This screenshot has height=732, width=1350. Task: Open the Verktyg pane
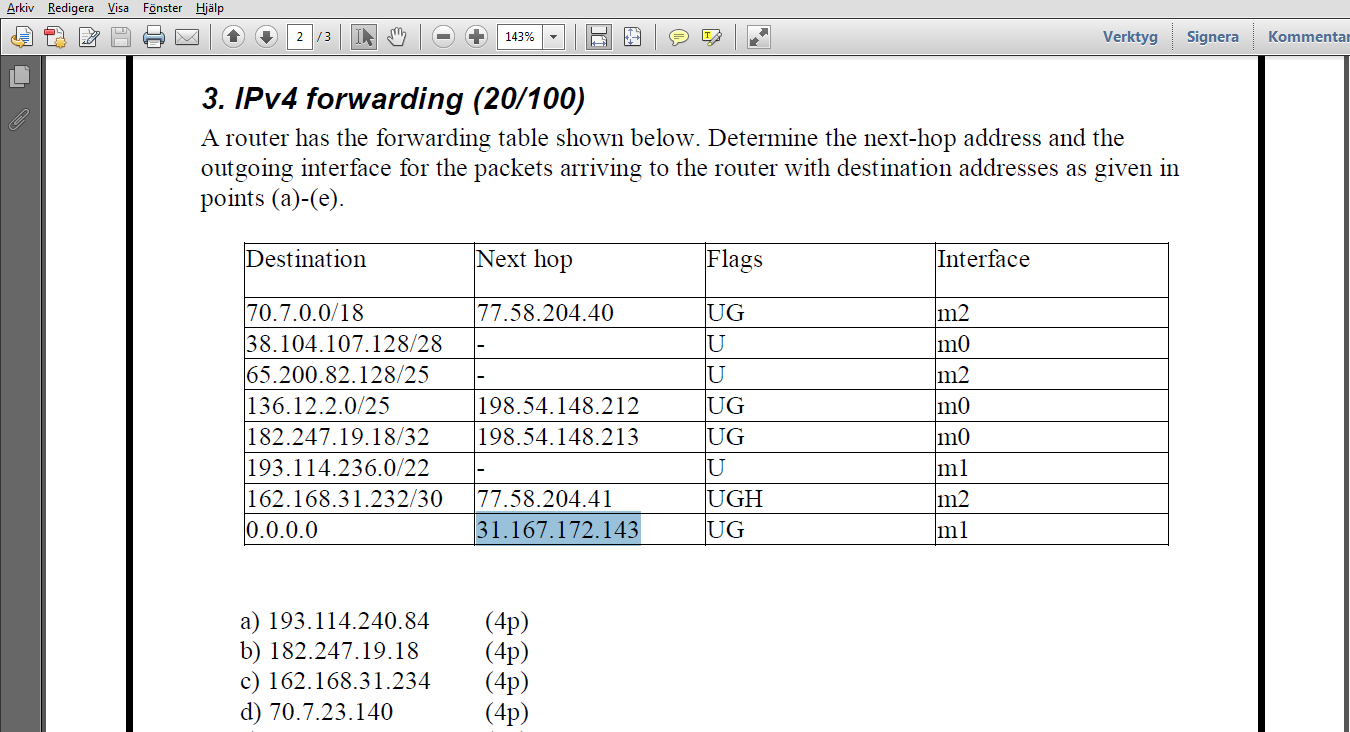coord(1130,37)
